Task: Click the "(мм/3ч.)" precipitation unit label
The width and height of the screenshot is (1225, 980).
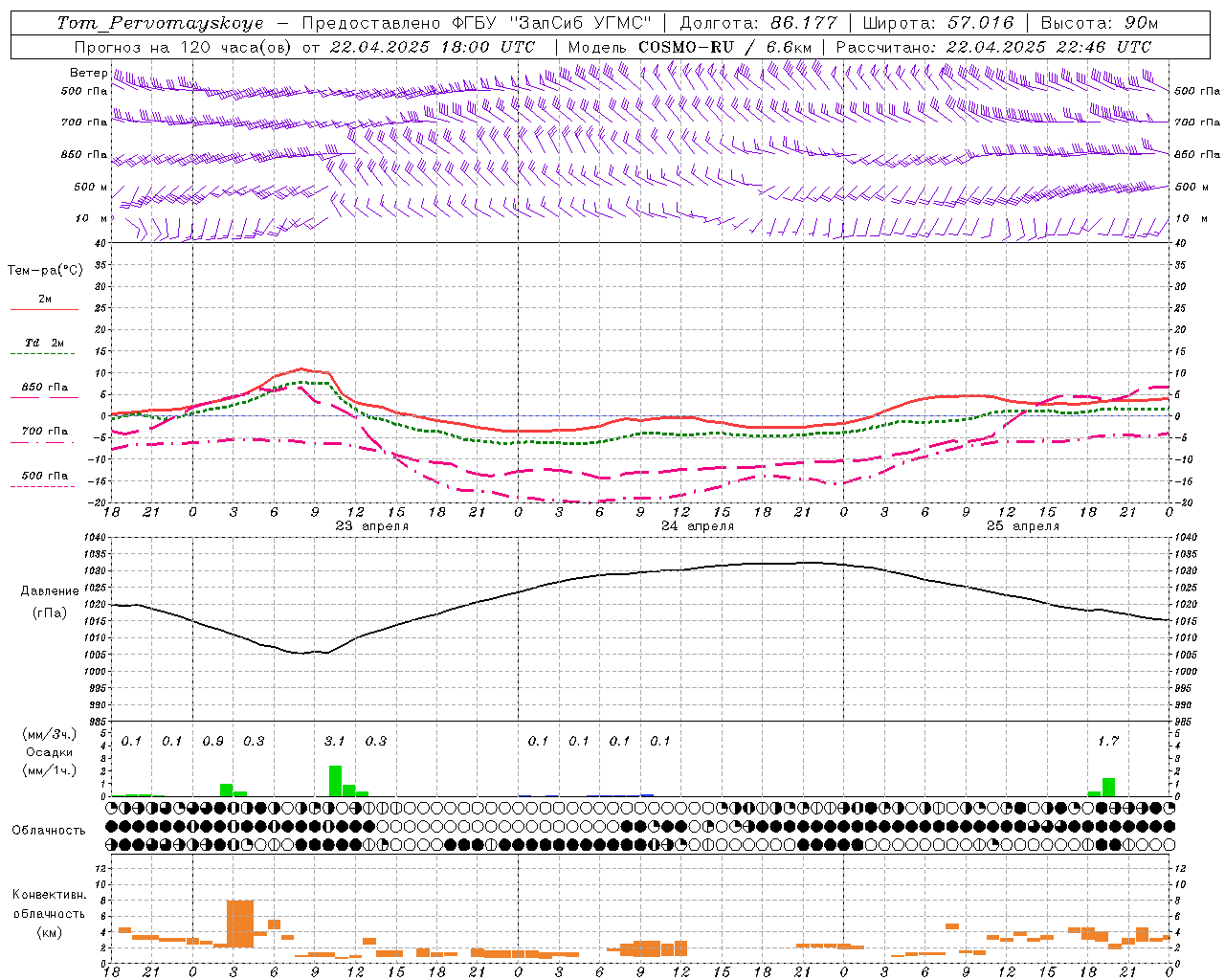Action: click(49, 734)
